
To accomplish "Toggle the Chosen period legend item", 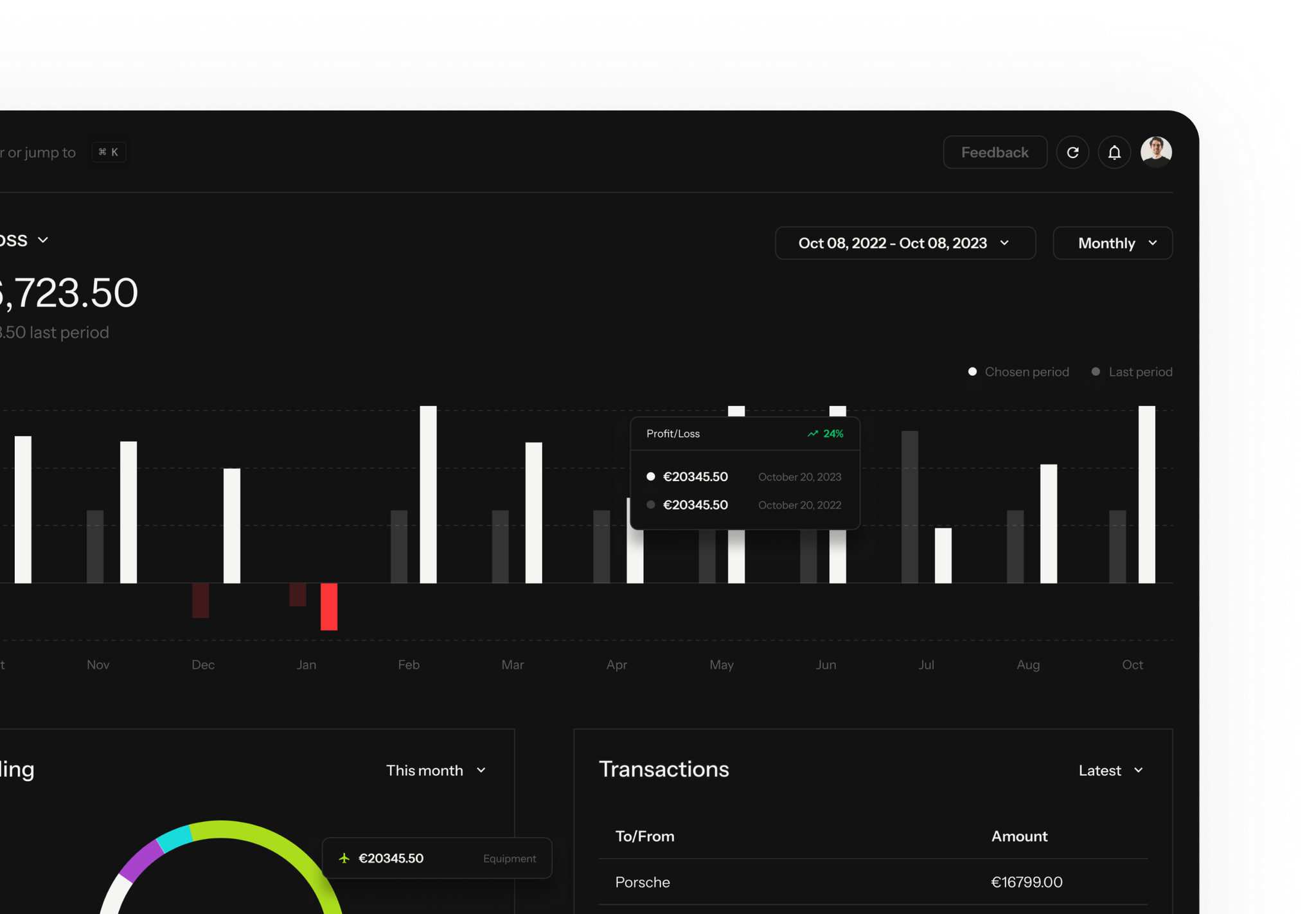I will 1018,372.
